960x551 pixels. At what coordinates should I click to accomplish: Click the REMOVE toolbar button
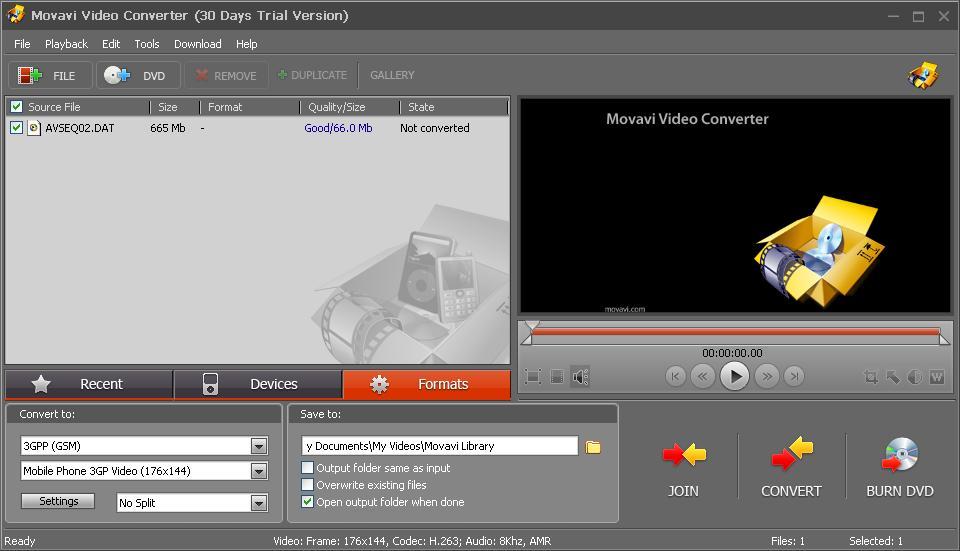point(227,75)
